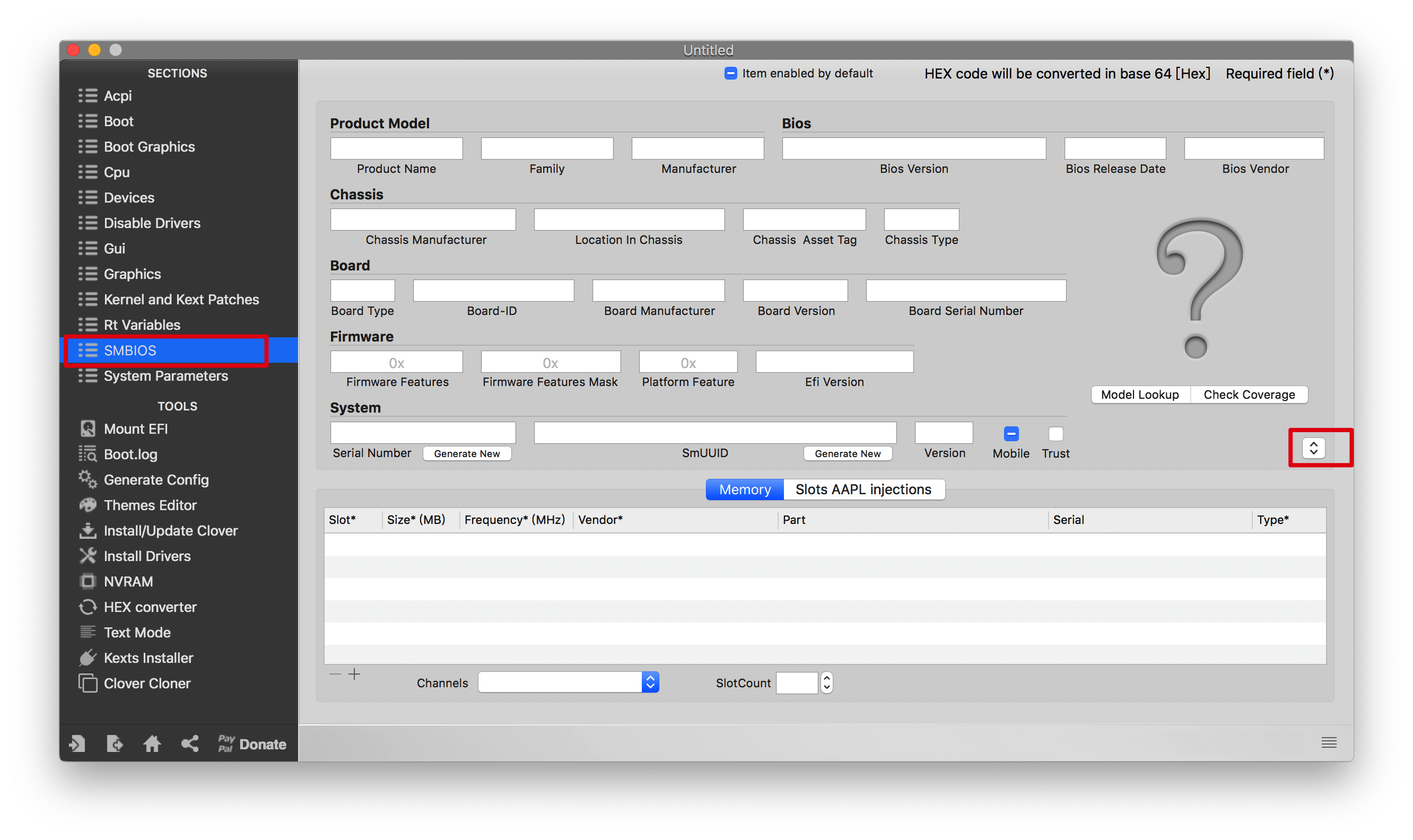Click the Board-ID input field
Image resolution: width=1413 pixels, height=840 pixels.
(493, 291)
